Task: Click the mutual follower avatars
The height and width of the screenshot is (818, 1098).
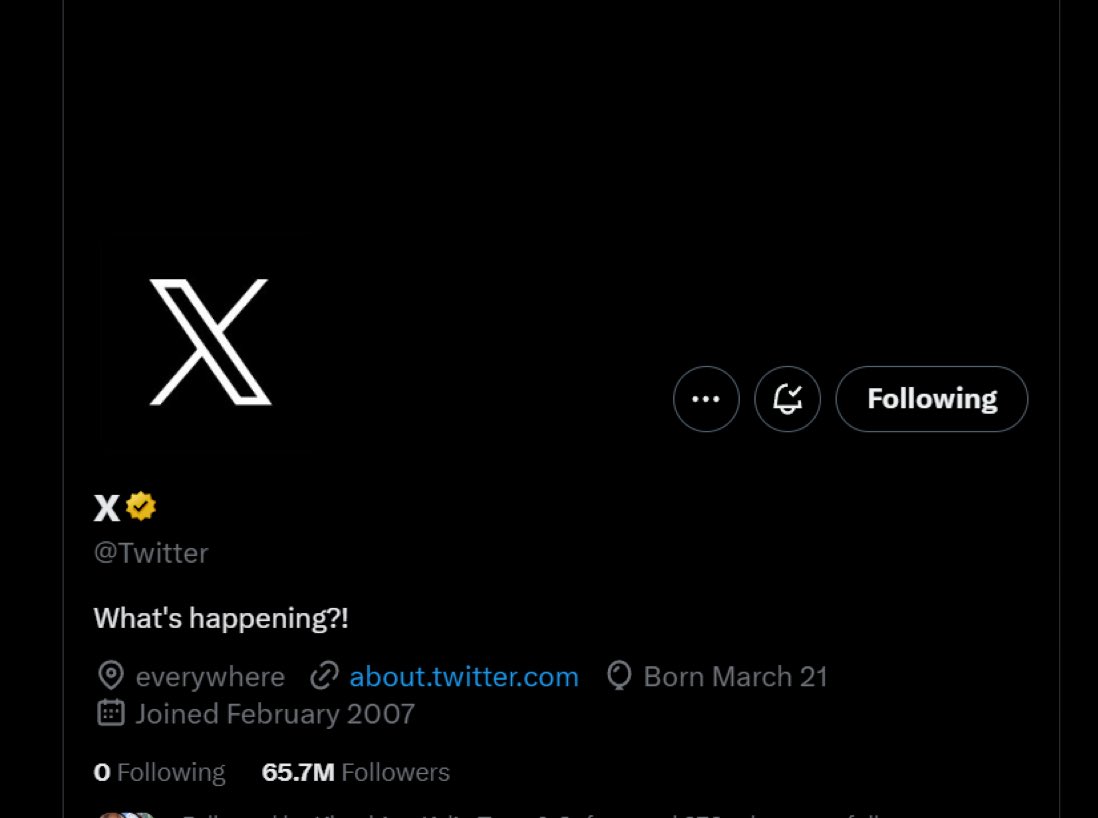Action: pos(126,814)
